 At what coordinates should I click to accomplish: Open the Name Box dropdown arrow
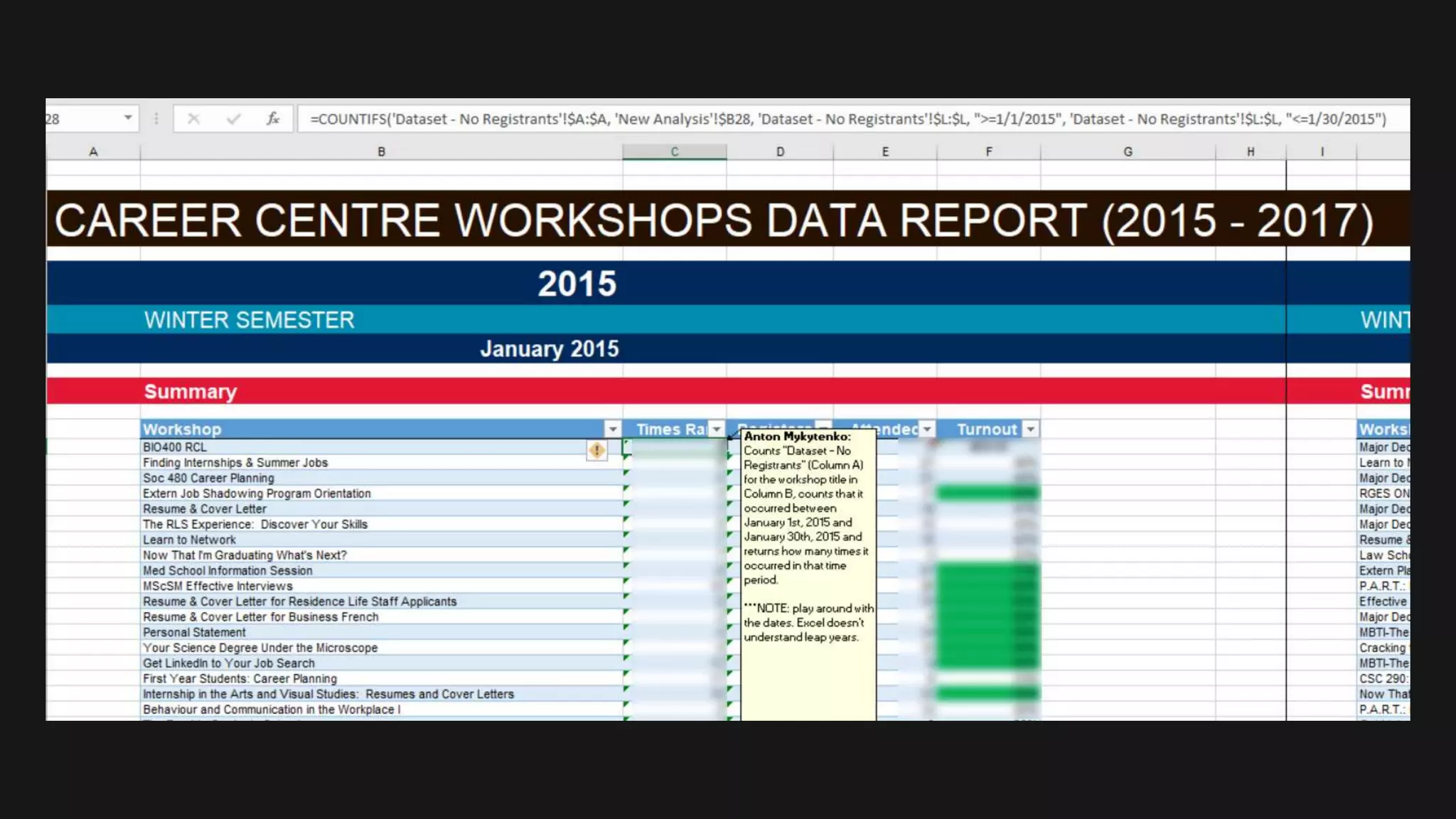[x=128, y=118]
